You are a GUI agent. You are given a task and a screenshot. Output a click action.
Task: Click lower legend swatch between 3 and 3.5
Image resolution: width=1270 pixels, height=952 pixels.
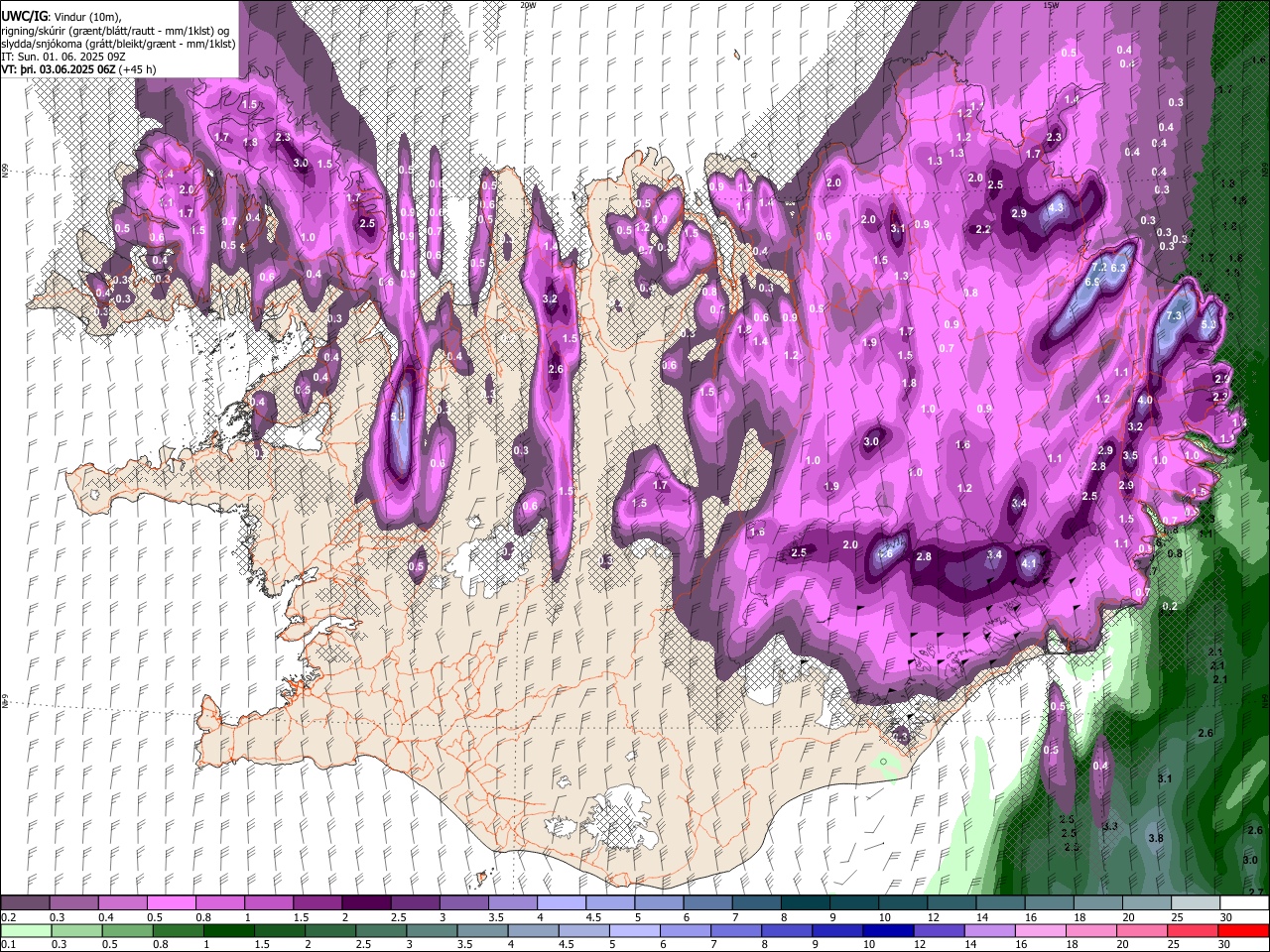[x=434, y=930]
